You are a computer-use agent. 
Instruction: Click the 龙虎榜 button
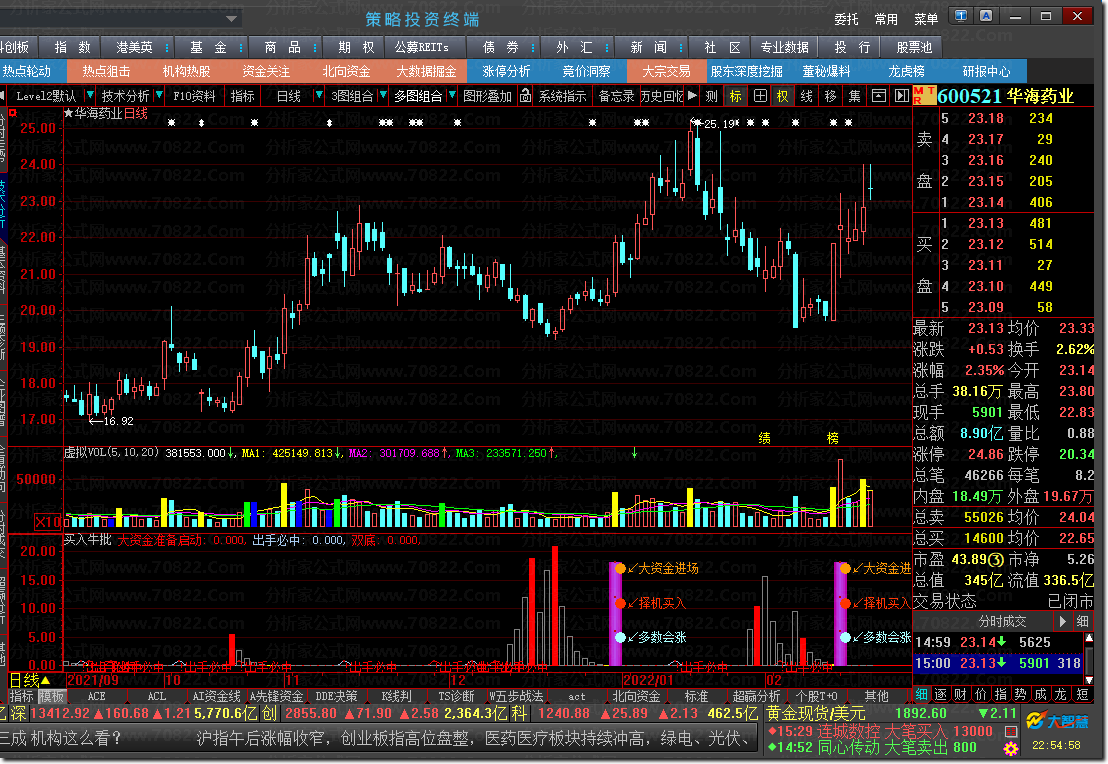click(x=906, y=71)
